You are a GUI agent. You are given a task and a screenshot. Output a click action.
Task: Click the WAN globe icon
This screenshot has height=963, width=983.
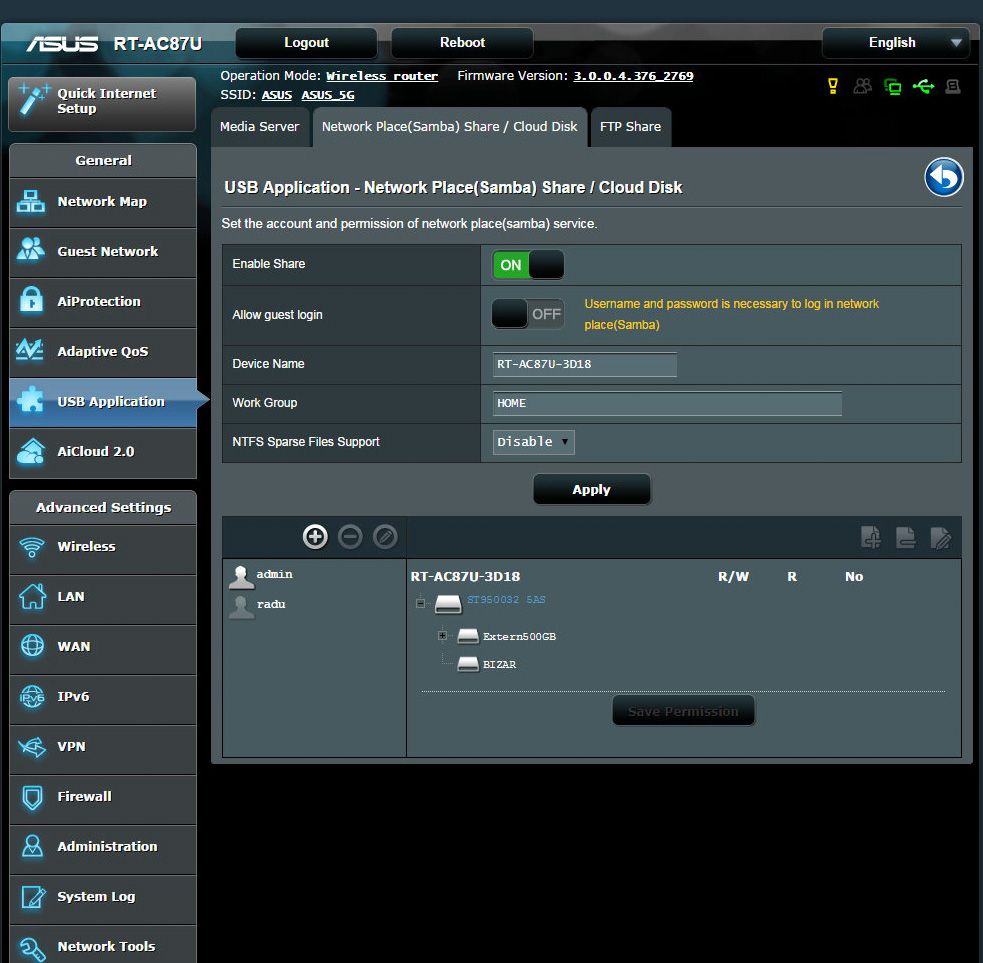32,646
